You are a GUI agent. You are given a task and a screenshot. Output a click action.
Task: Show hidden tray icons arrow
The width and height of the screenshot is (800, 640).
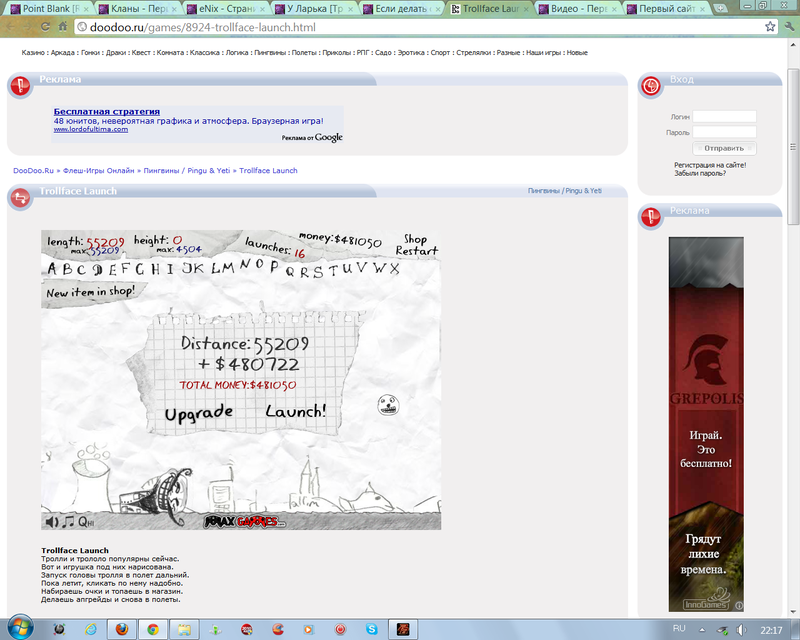[x=702, y=630]
